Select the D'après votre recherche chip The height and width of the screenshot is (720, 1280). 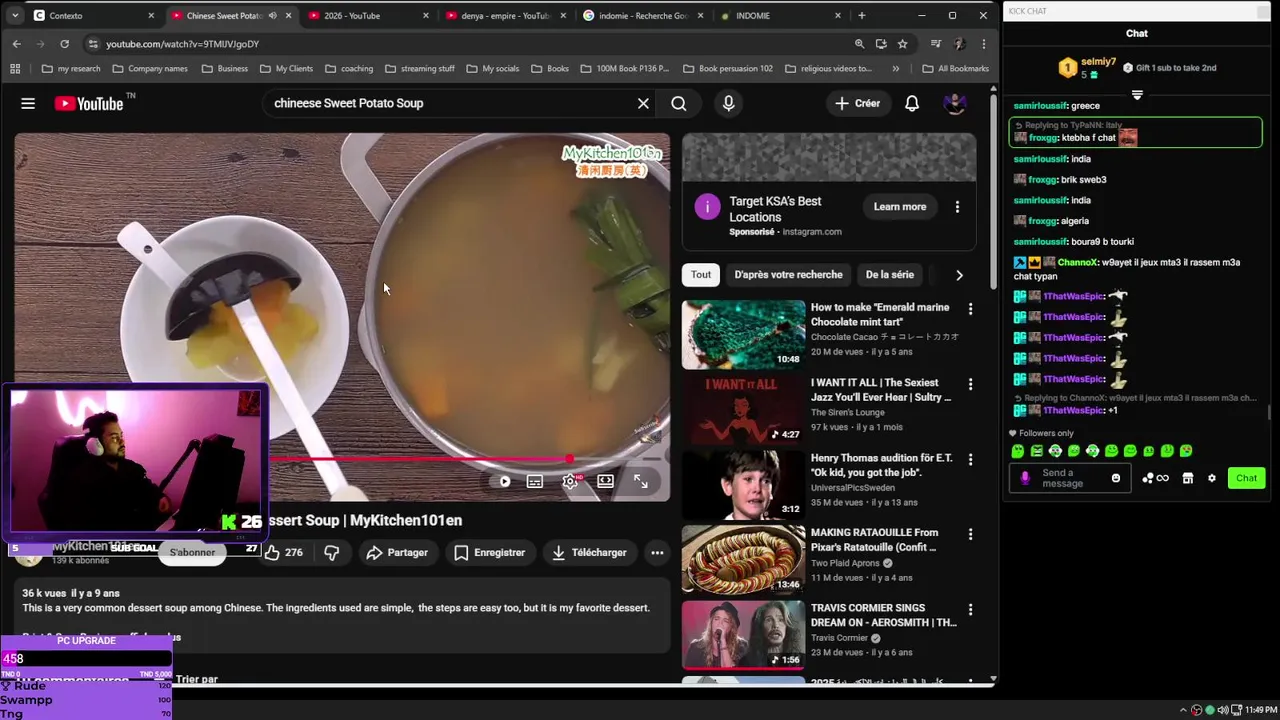coord(788,274)
